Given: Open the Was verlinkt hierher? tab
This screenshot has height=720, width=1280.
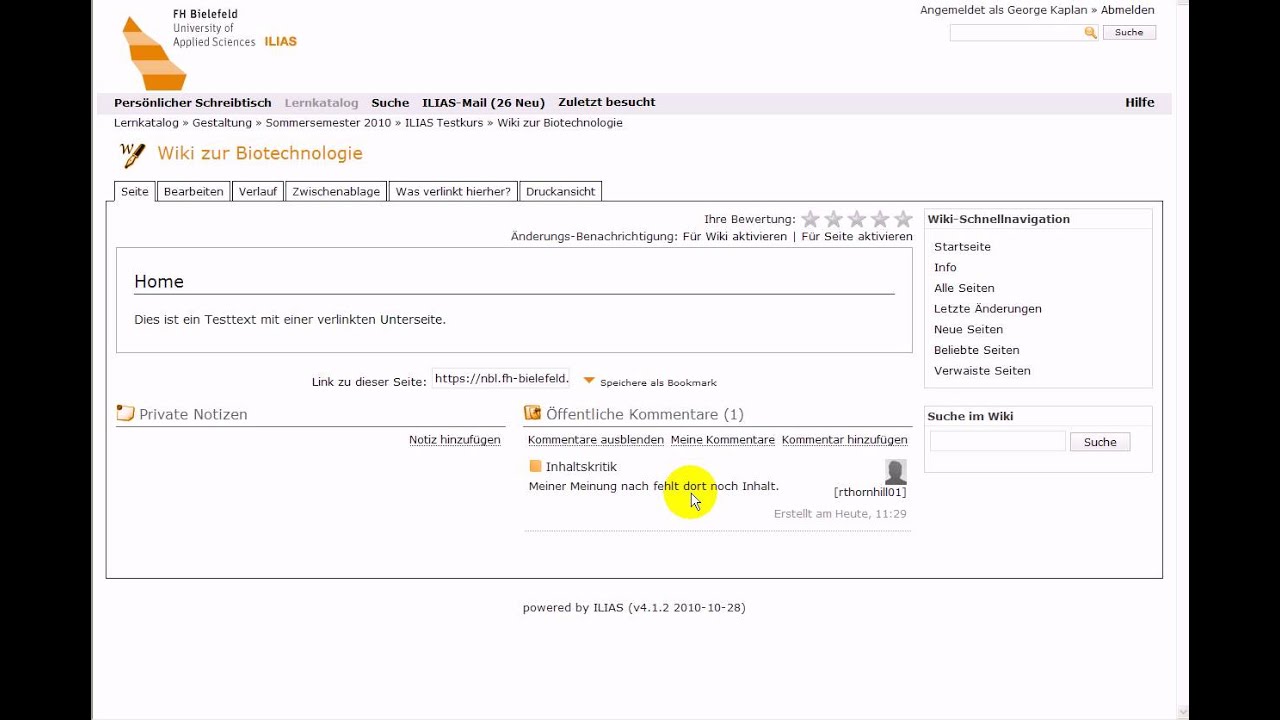Looking at the screenshot, I should [x=453, y=191].
